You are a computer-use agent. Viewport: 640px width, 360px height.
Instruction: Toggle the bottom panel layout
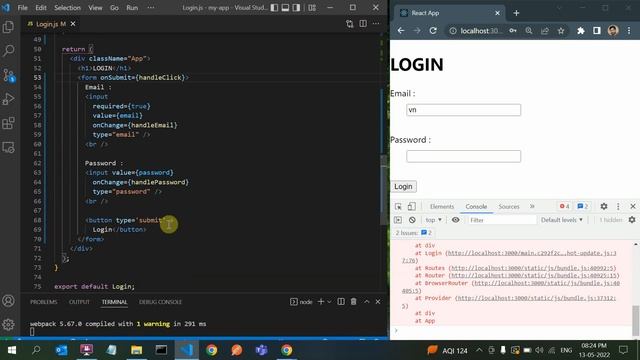285,8
